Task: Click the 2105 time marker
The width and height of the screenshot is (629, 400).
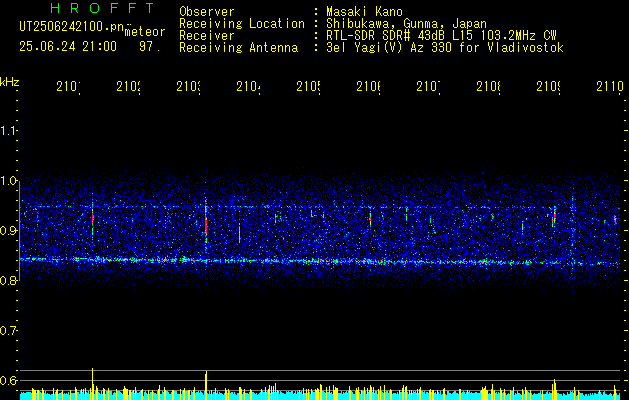Action: coord(308,86)
